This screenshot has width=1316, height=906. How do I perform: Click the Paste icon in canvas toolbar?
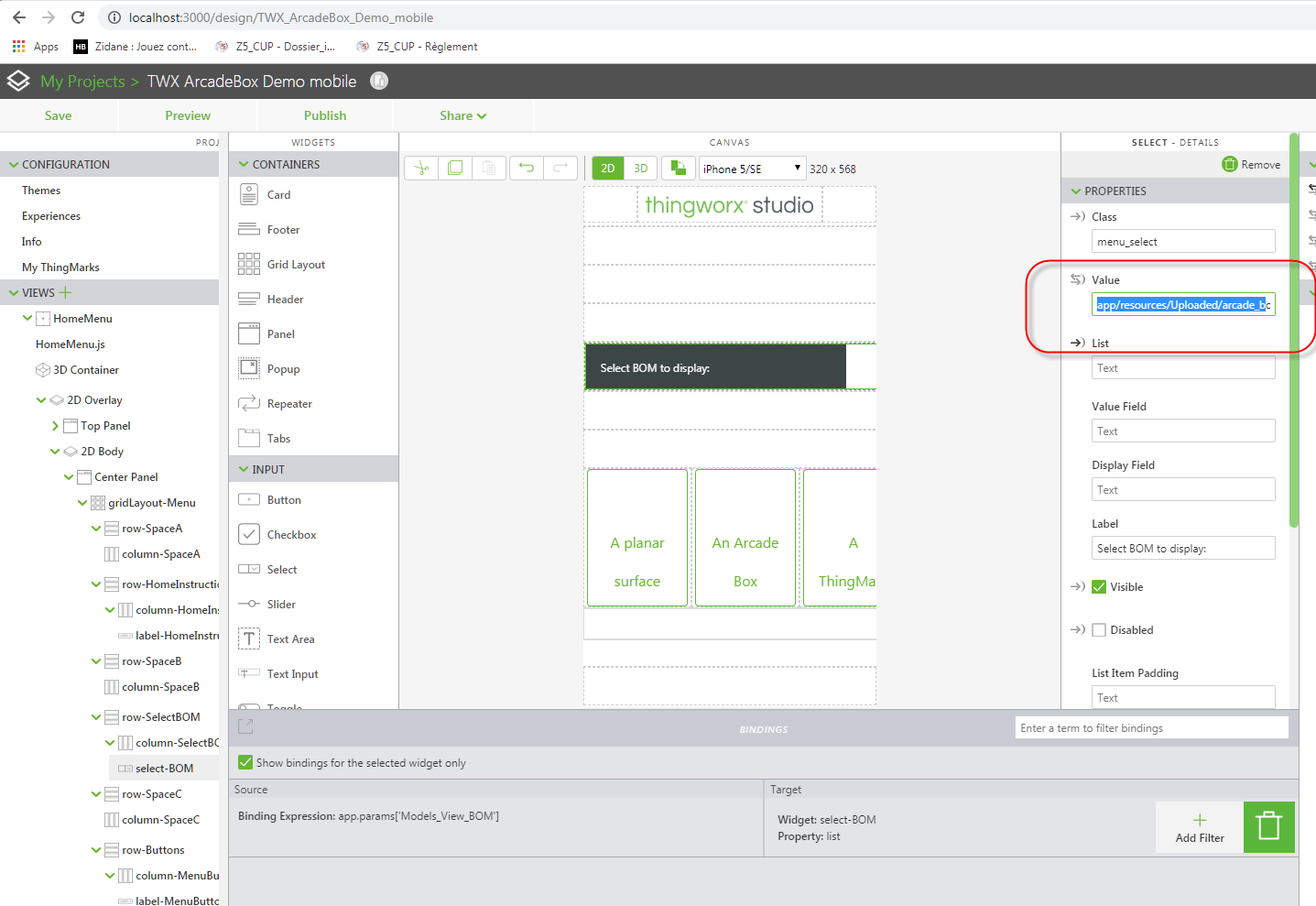[x=489, y=168]
